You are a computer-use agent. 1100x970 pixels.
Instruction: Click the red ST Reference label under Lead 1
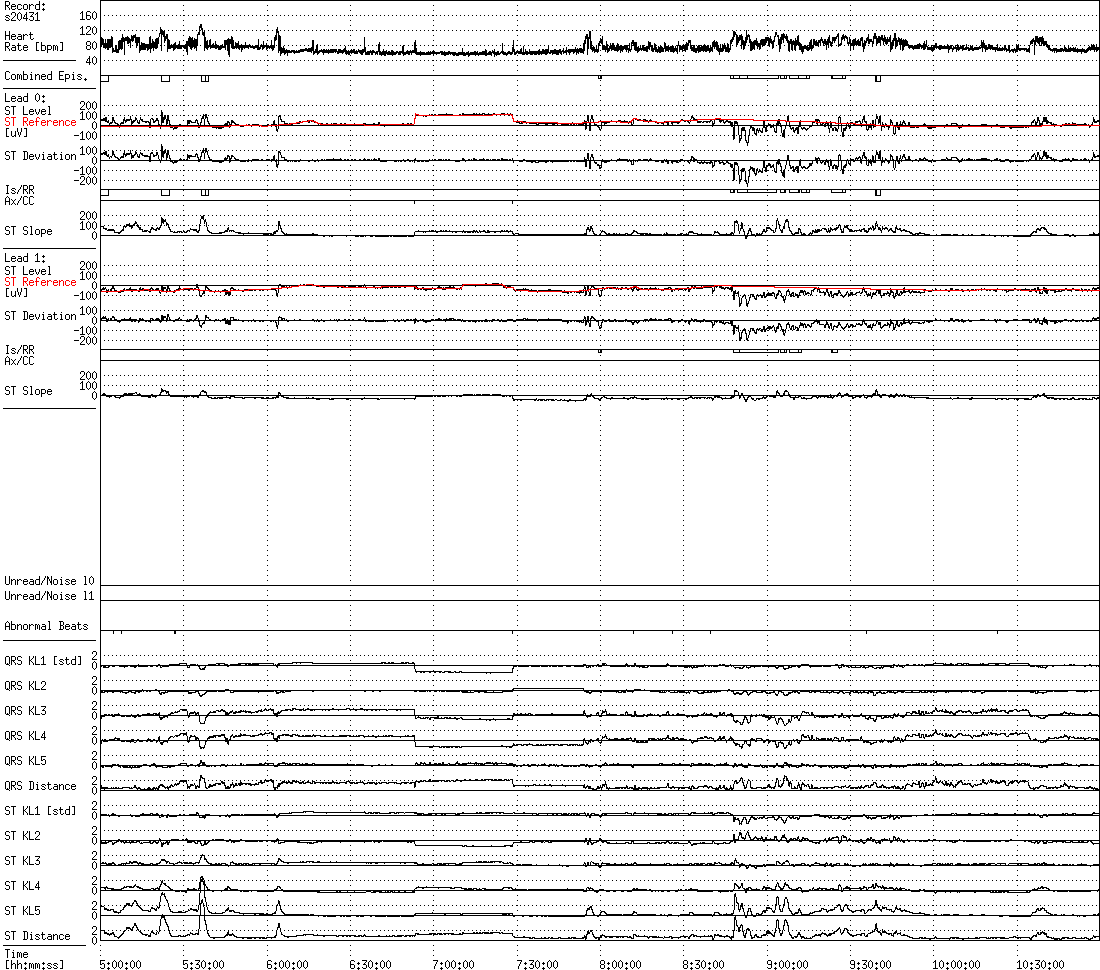[x=40, y=282]
